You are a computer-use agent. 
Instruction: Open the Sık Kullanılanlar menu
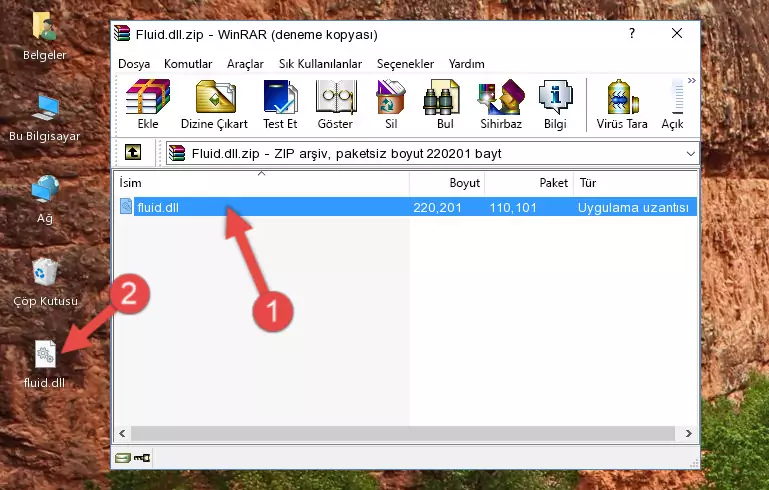coord(320,64)
